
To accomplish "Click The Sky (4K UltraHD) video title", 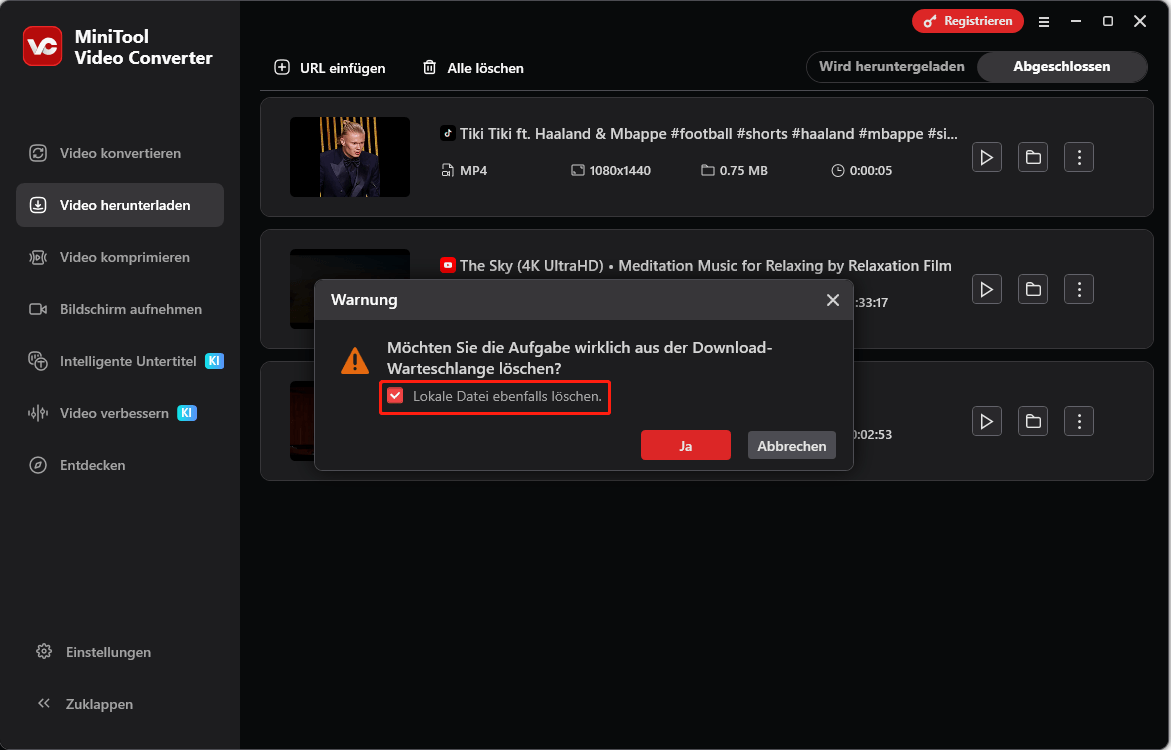I will 705,265.
